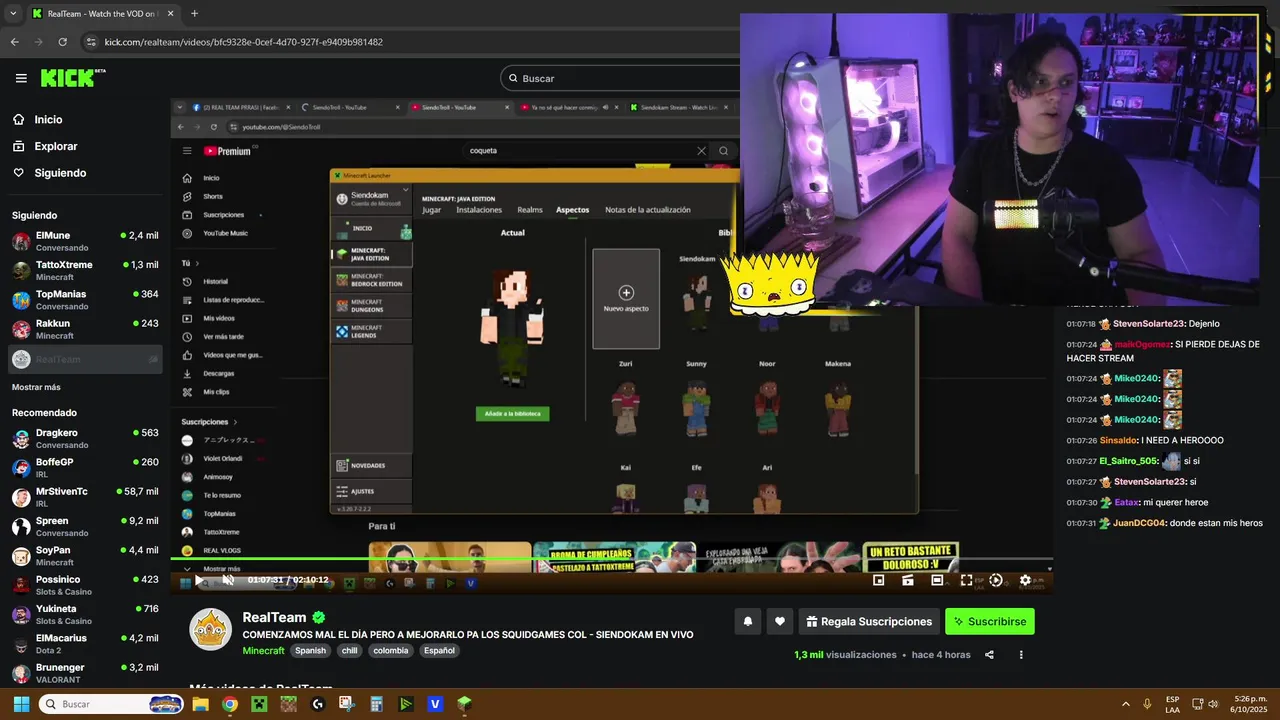
Task: Click the Windows taskbar search box
Action: point(111,704)
